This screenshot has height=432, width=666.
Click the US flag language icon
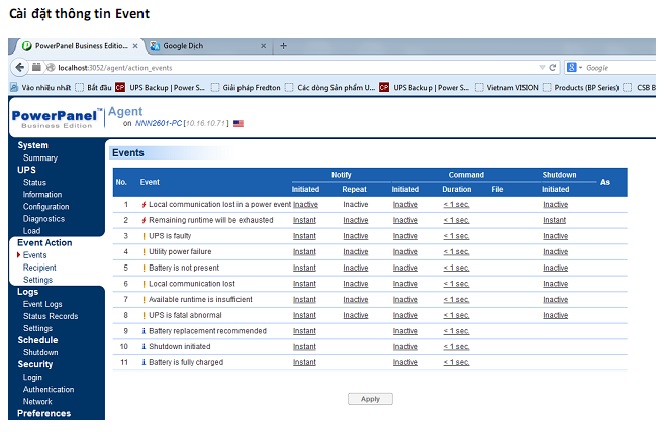[x=238, y=123]
